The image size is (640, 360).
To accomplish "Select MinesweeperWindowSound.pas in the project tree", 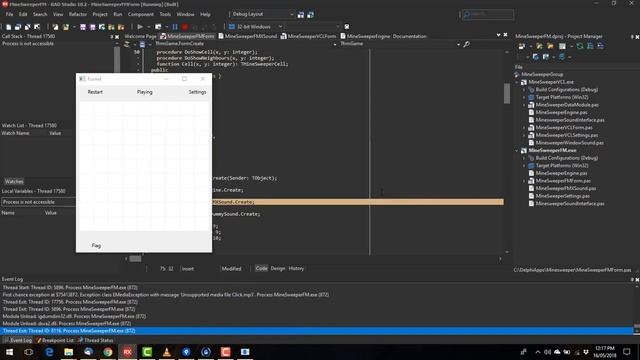I will click(569, 143).
